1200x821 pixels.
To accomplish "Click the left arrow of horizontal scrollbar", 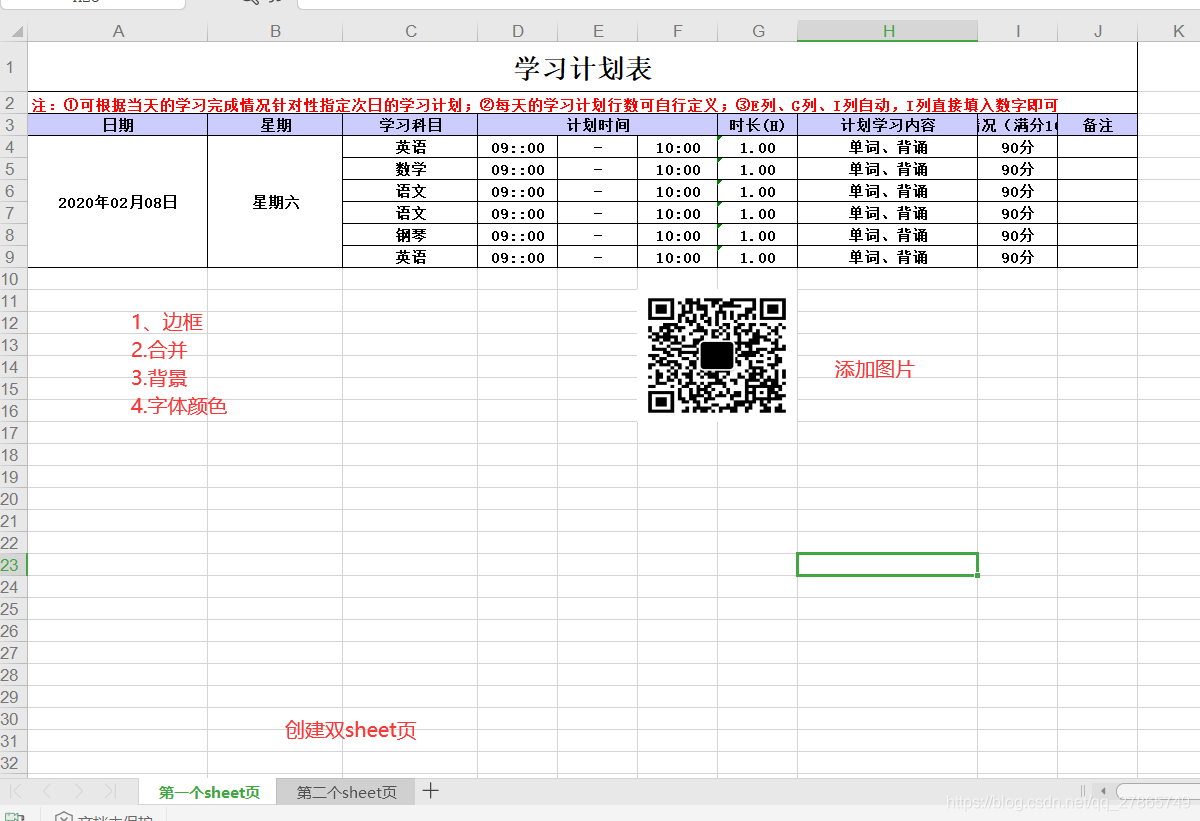I will (1103, 790).
